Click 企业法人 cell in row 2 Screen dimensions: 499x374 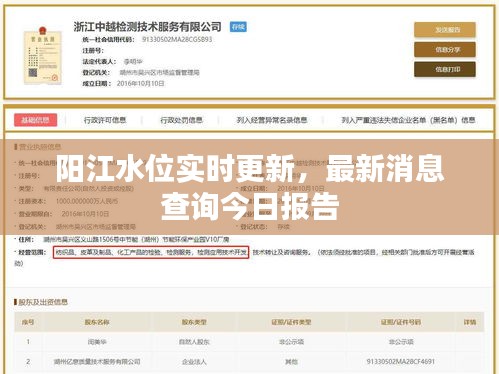(x=194, y=361)
